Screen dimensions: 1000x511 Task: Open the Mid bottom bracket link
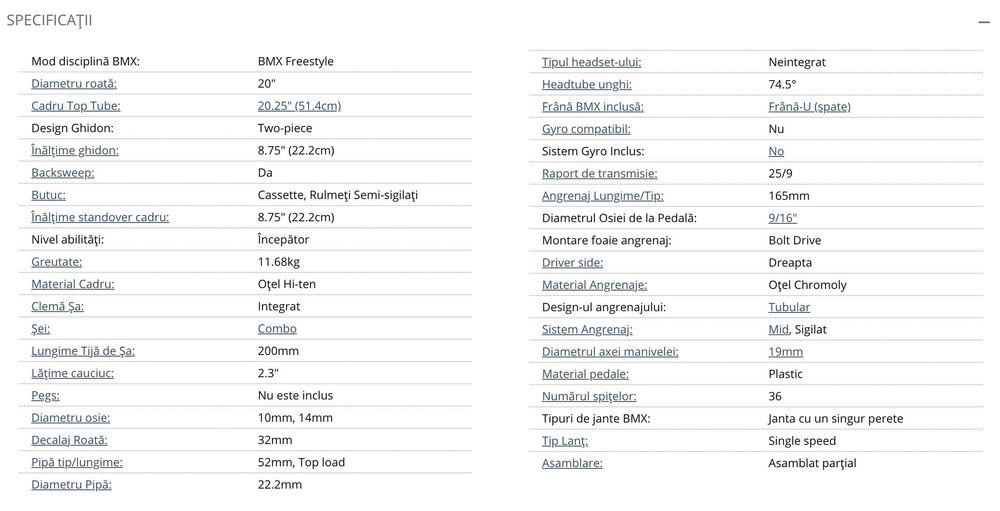779,329
